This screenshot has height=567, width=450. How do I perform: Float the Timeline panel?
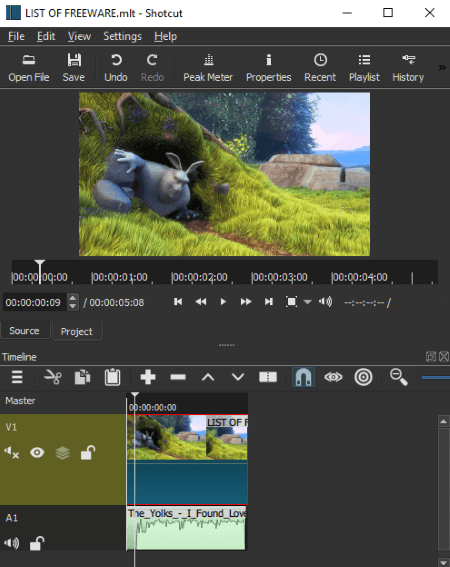click(x=431, y=357)
